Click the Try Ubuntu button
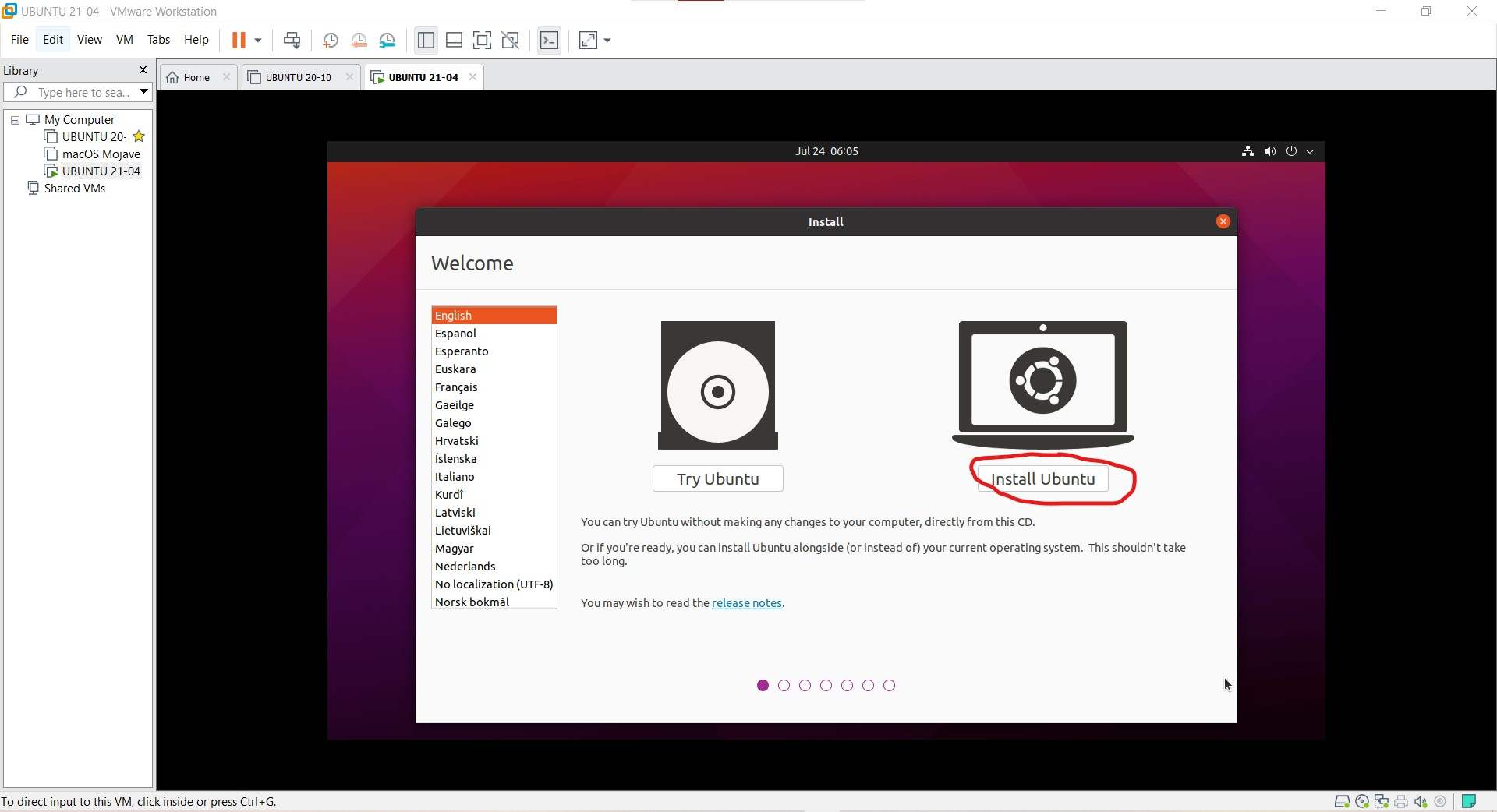The image size is (1497, 812). 717,479
